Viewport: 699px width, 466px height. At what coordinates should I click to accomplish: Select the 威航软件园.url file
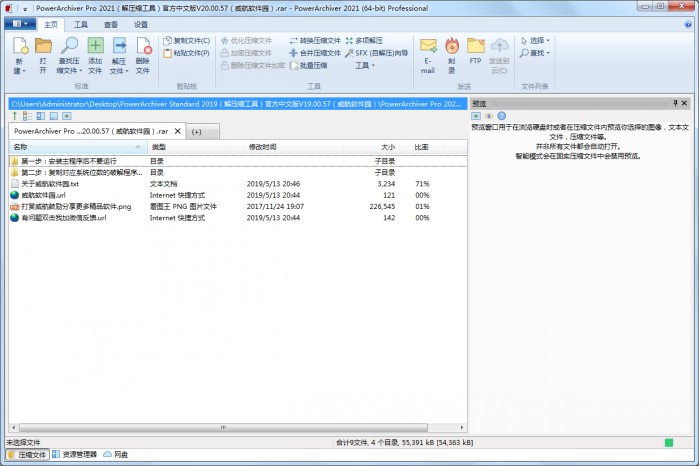[238, 195]
